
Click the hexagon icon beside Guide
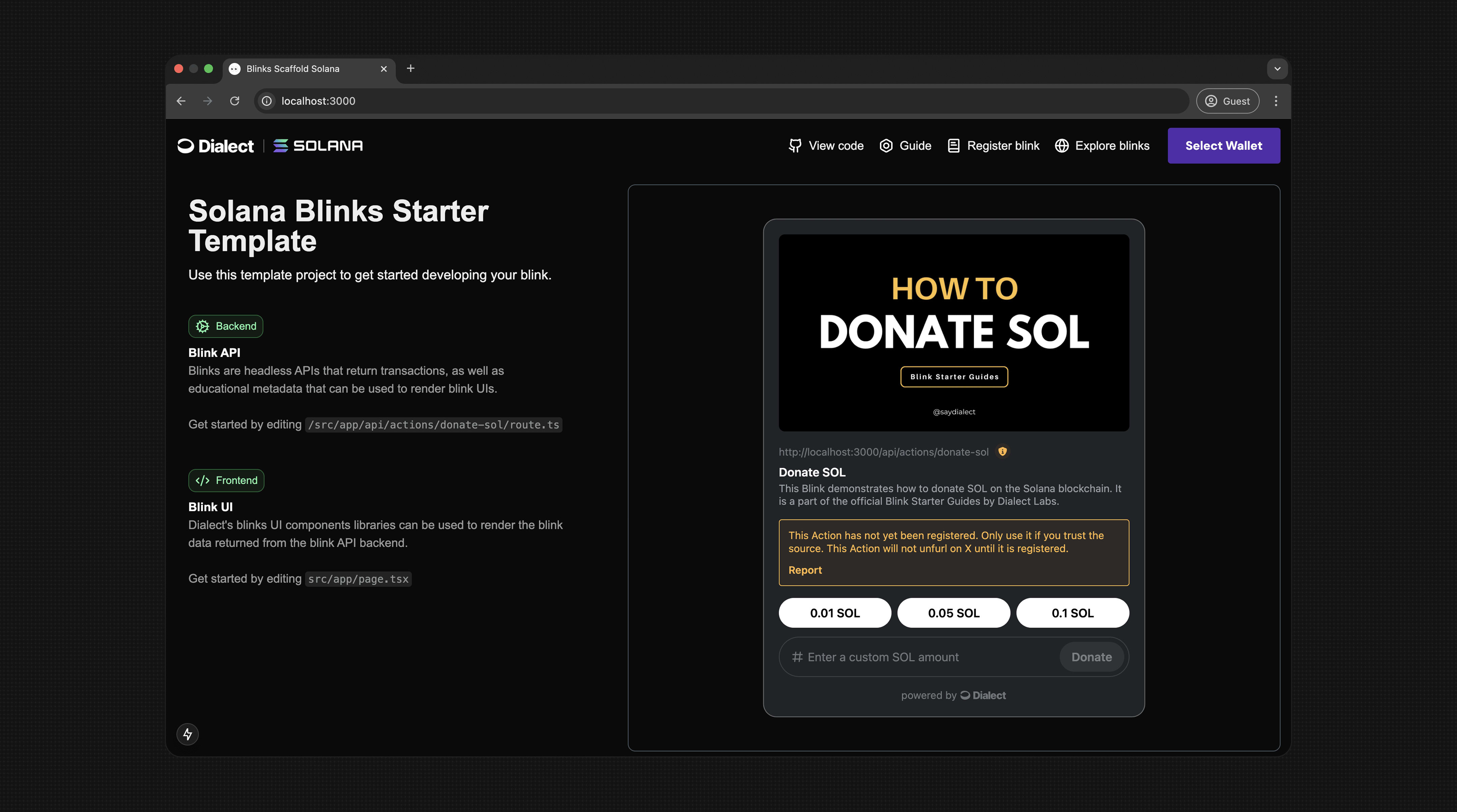click(x=886, y=146)
